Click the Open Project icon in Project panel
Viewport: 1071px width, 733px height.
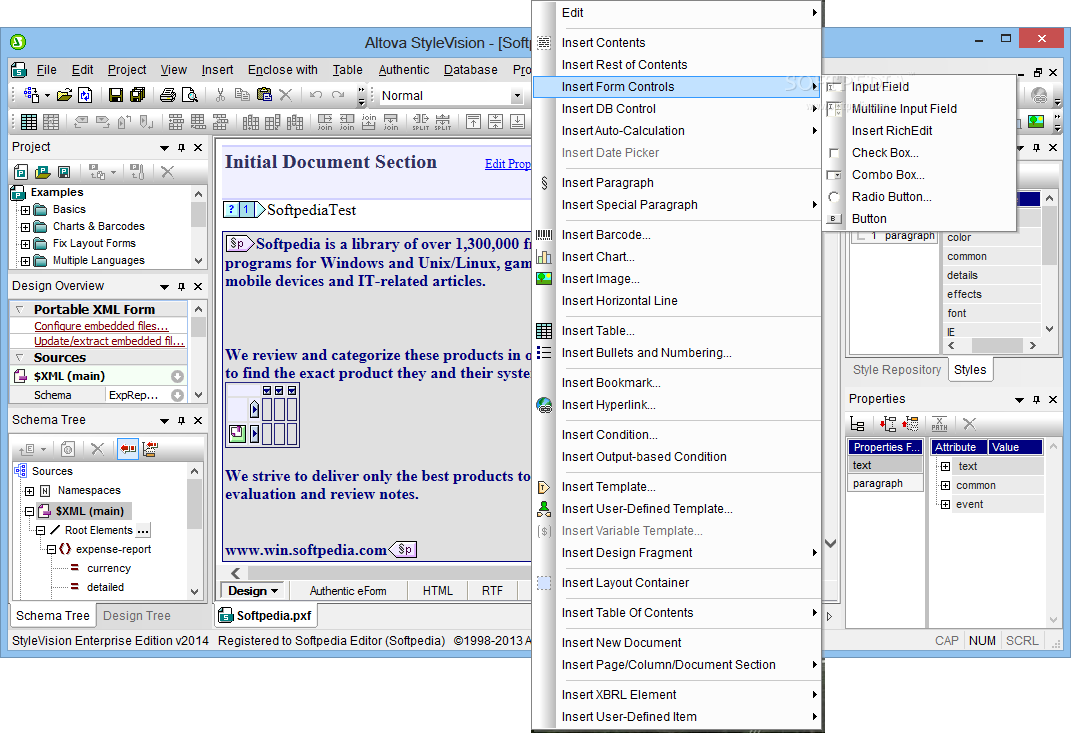tap(42, 172)
